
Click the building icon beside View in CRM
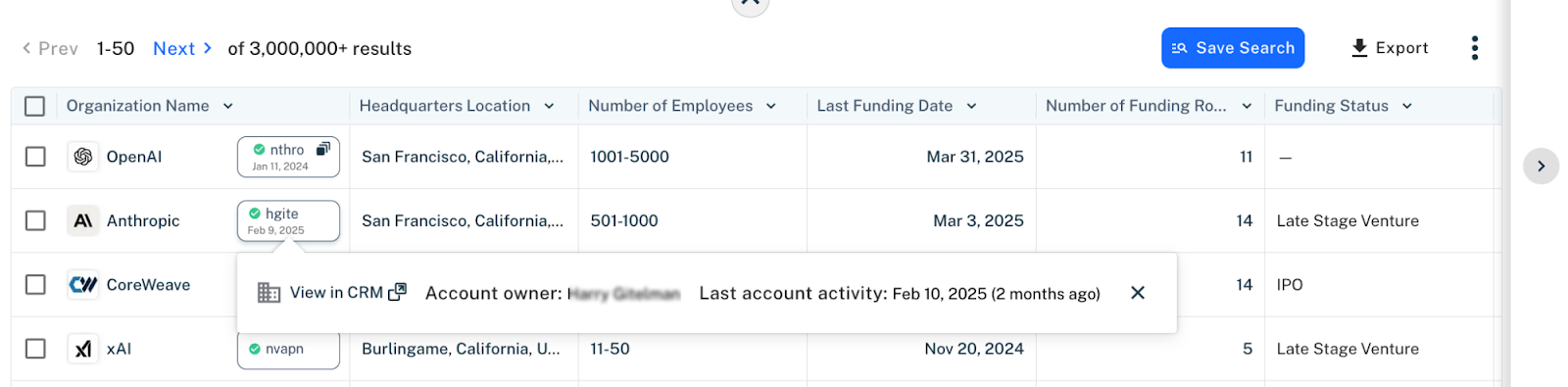[x=269, y=293]
